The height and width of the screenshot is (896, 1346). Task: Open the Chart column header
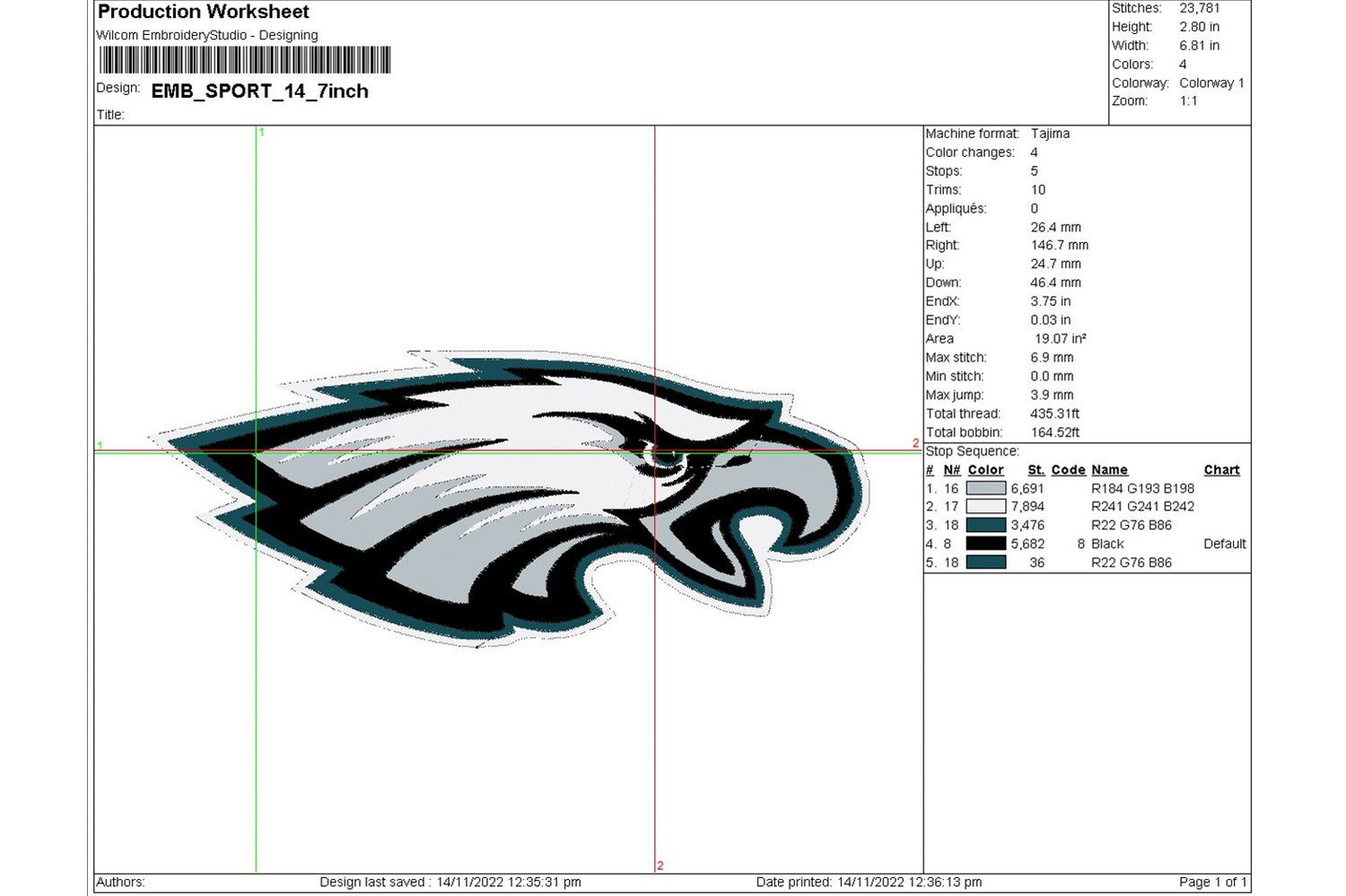pos(1222,469)
